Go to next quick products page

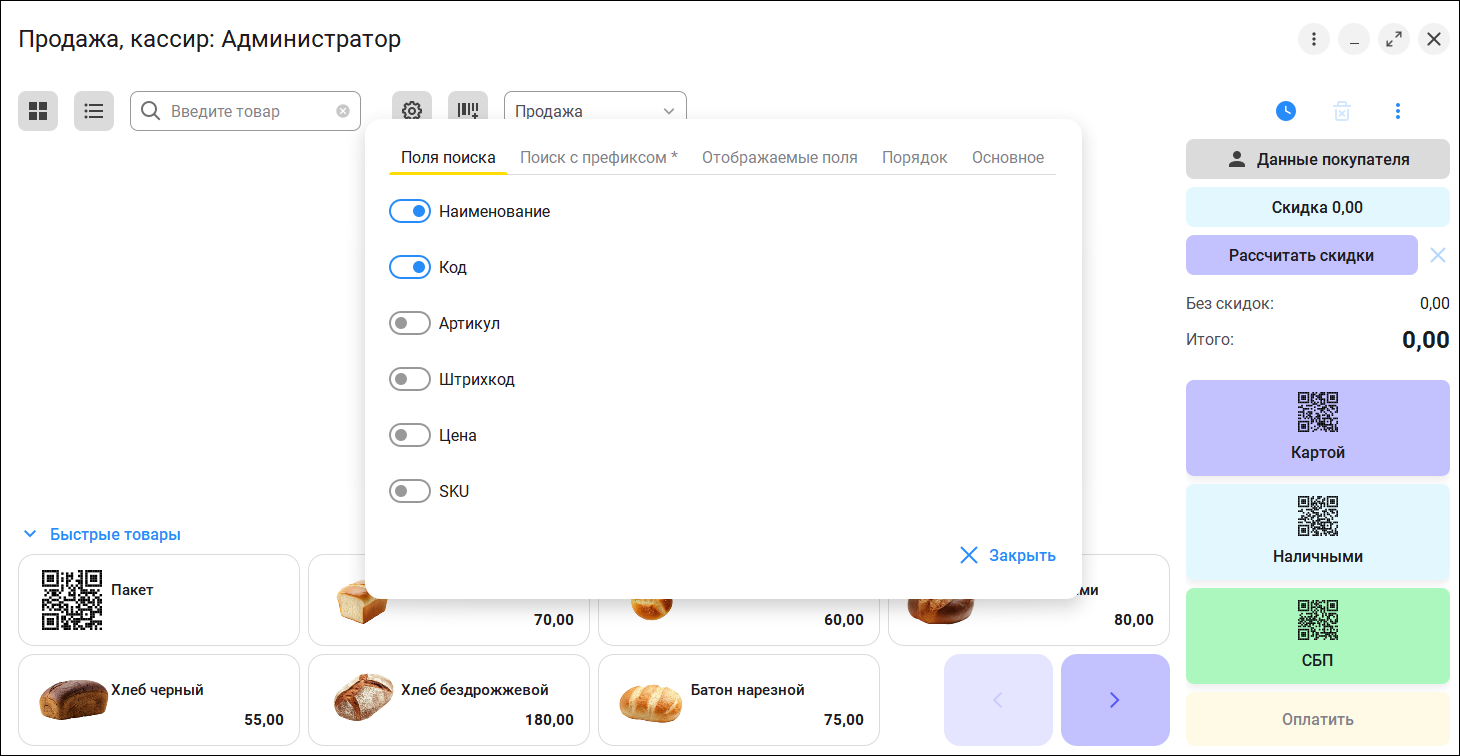(1115, 700)
